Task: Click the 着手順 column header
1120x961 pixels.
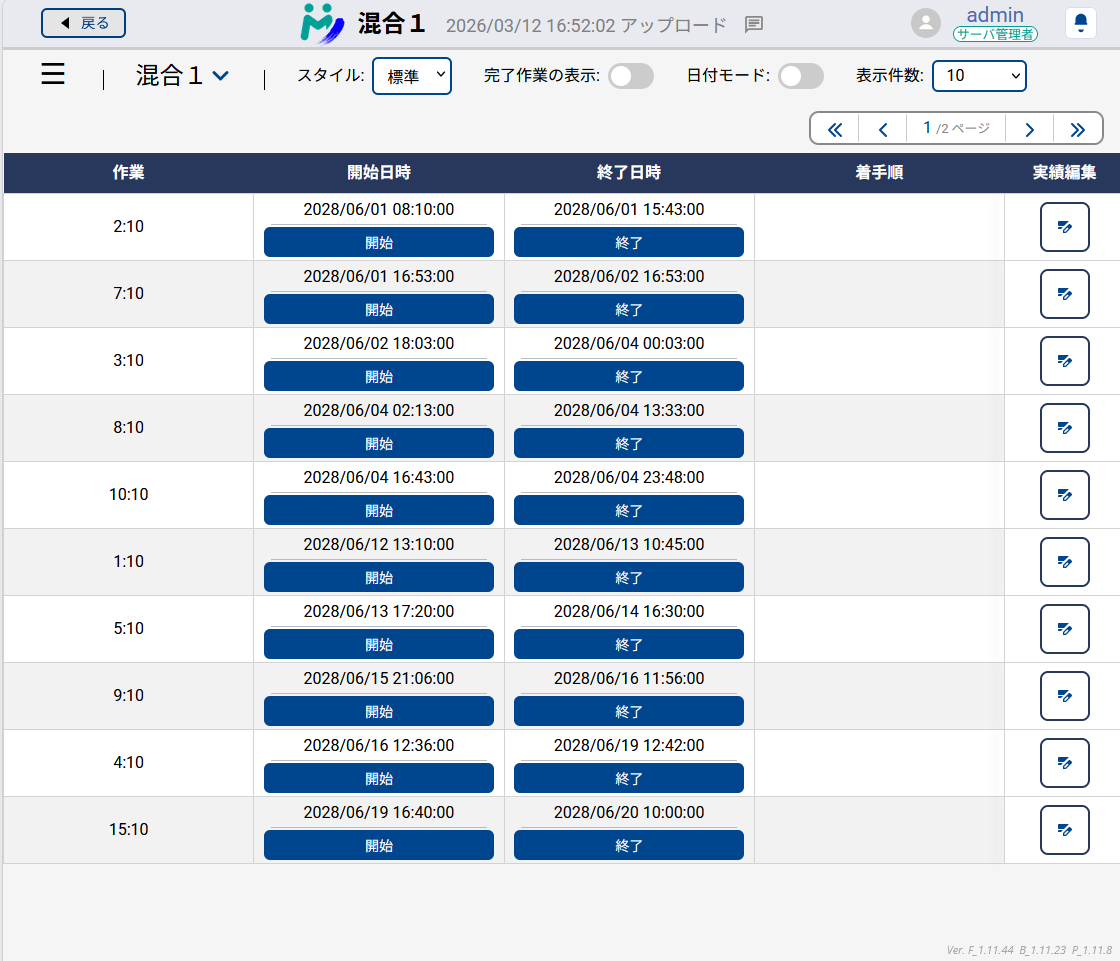Action: (879, 172)
